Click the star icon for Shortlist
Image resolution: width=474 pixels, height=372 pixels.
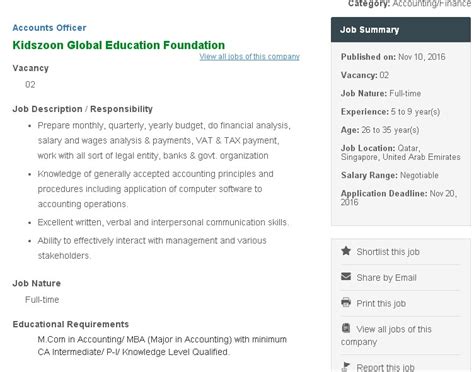click(x=346, y=251)
